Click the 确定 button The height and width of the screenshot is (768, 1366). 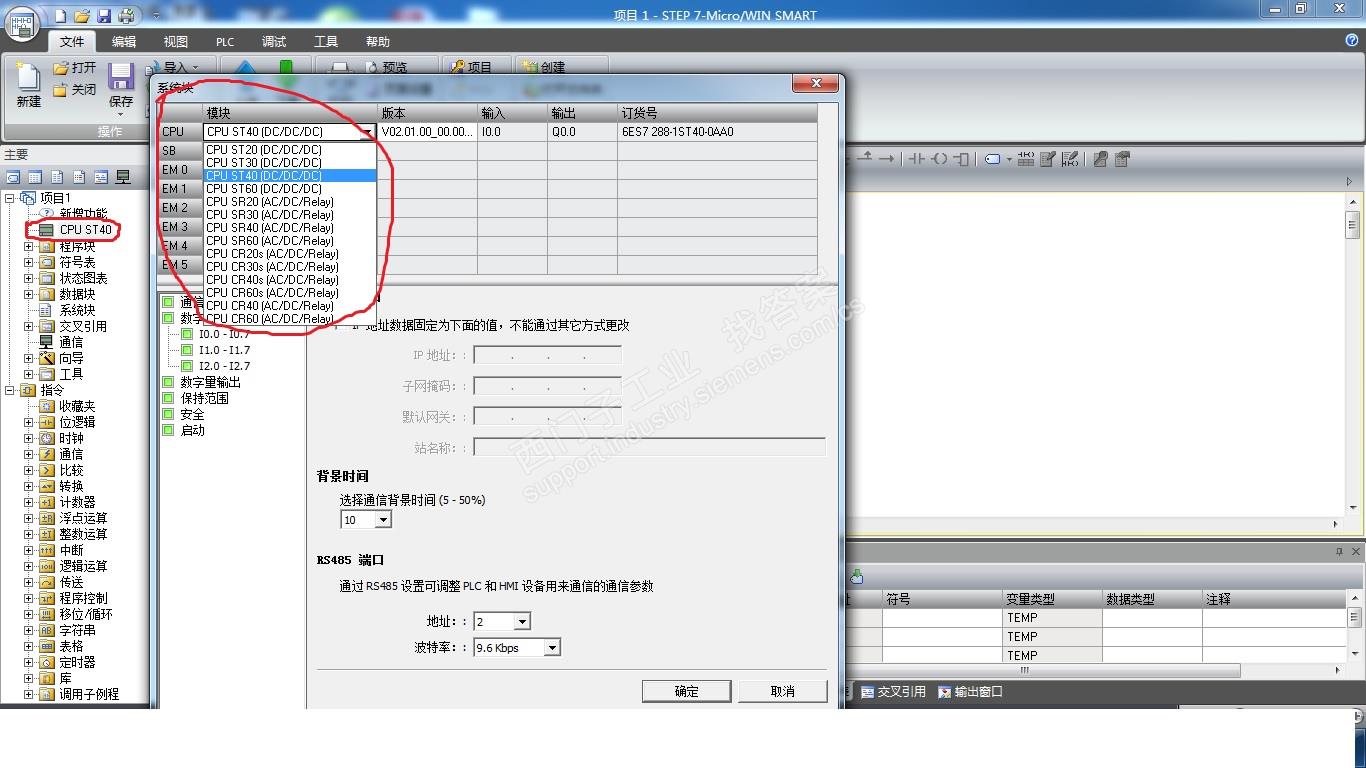click(687, 691)
